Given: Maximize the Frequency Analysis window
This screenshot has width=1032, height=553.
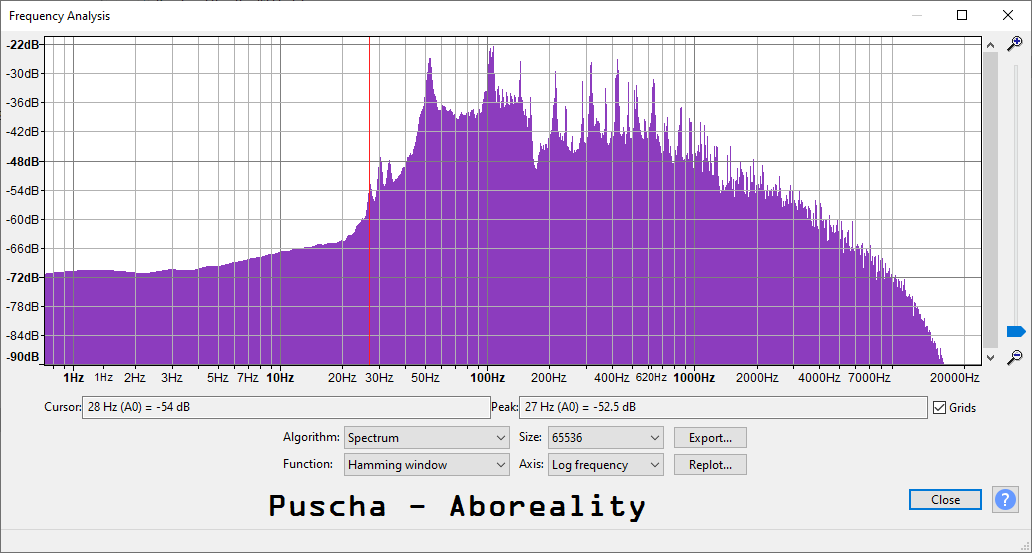Looking at the screenshot, I should tap(962, 15).
